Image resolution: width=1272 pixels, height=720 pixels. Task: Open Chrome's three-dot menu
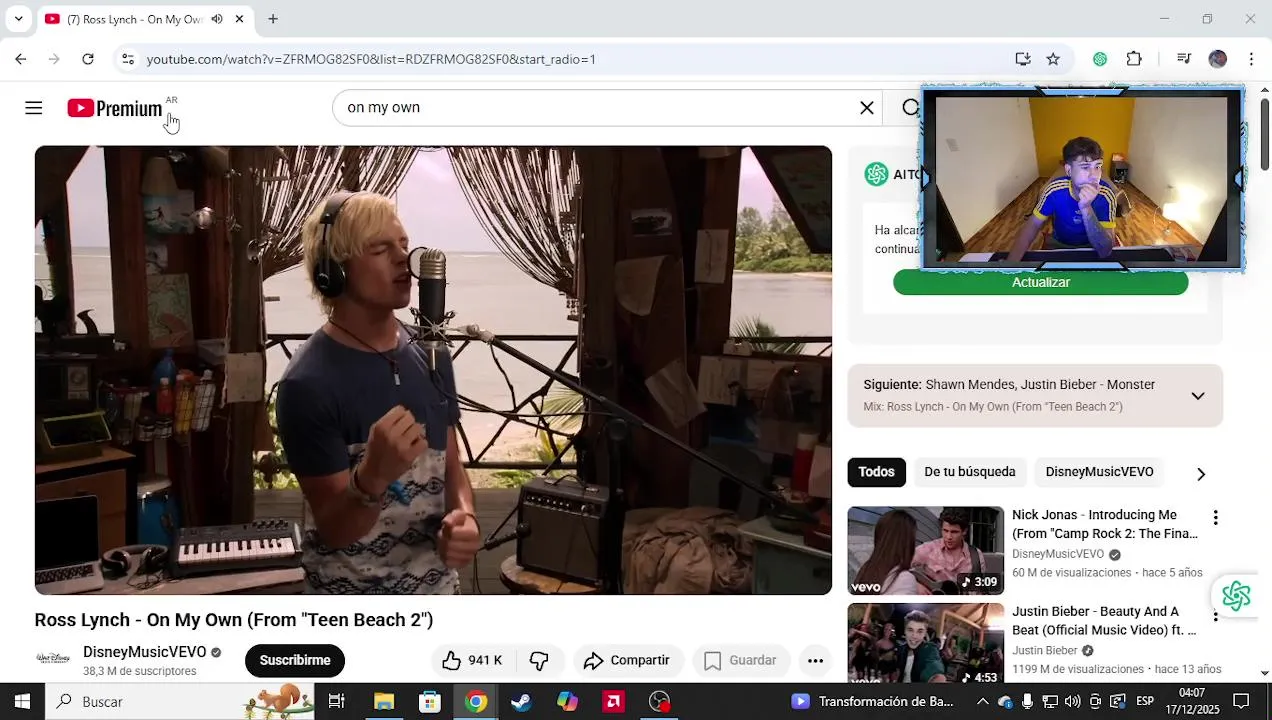click(1251, 59)
